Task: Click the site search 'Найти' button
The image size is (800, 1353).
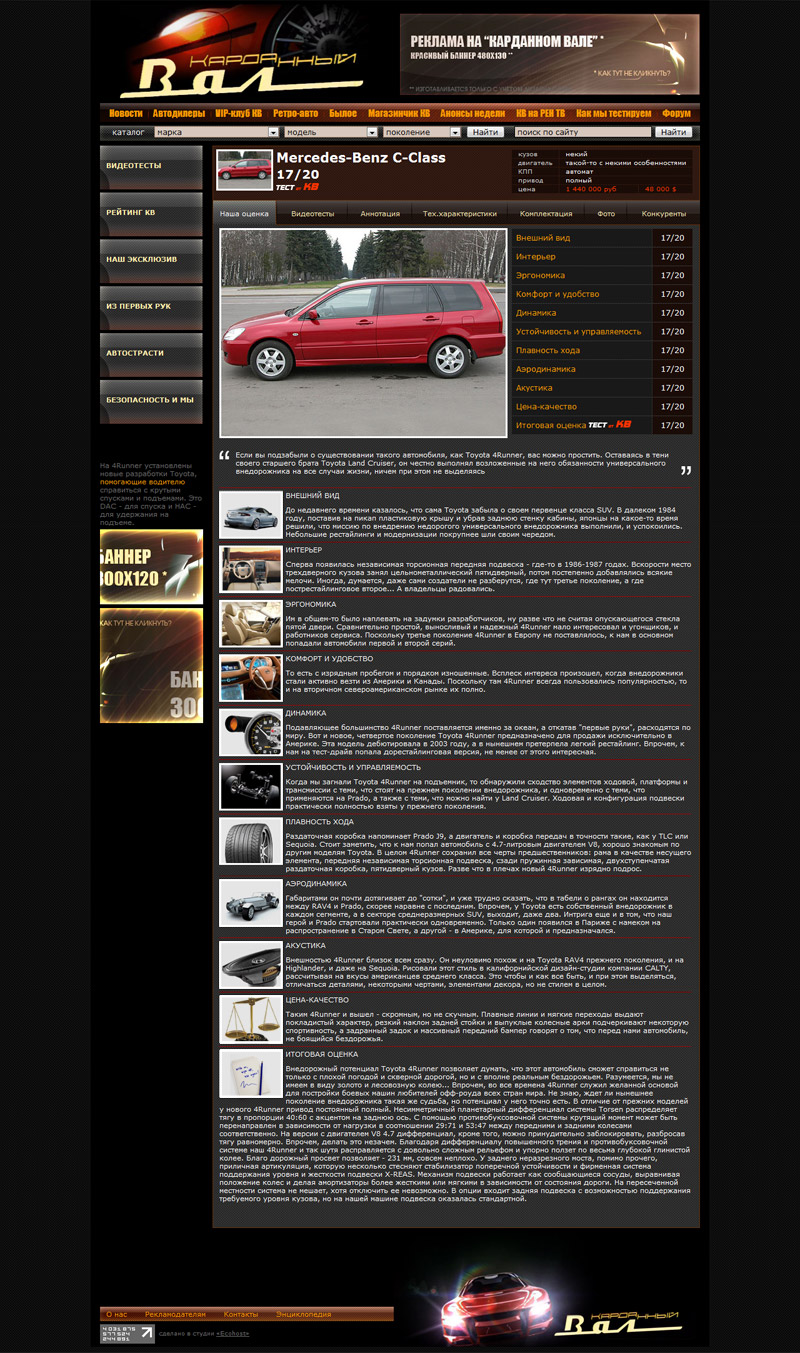Action: click(673, 132)
